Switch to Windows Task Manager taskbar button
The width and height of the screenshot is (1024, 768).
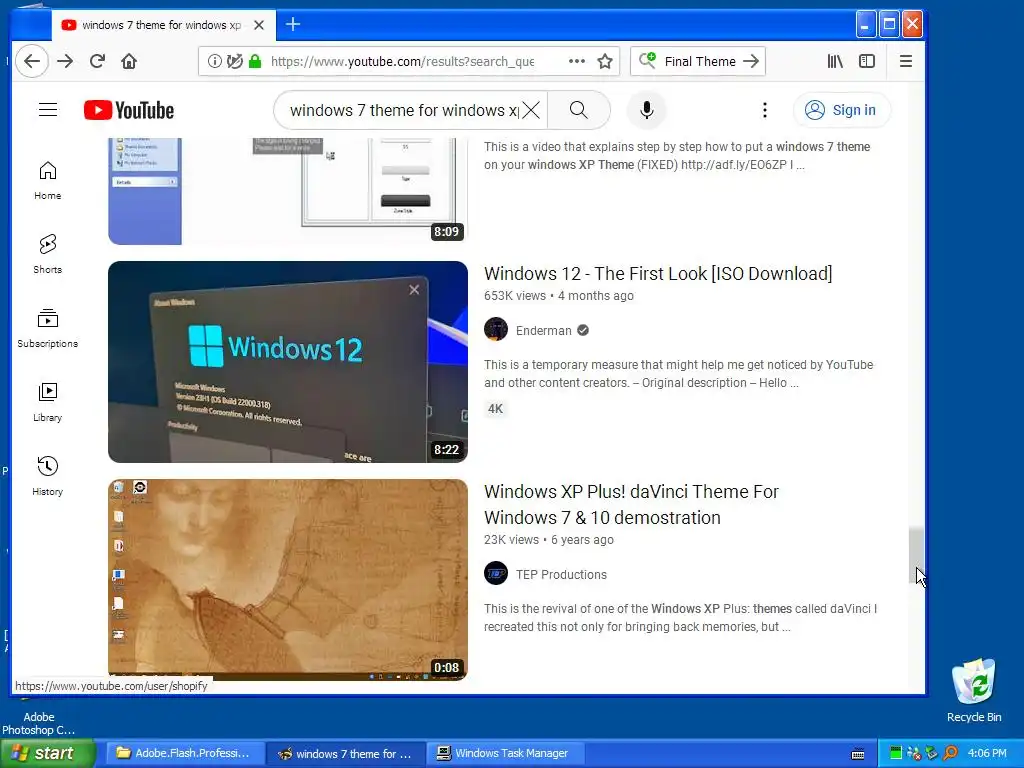tap(505, 754)
